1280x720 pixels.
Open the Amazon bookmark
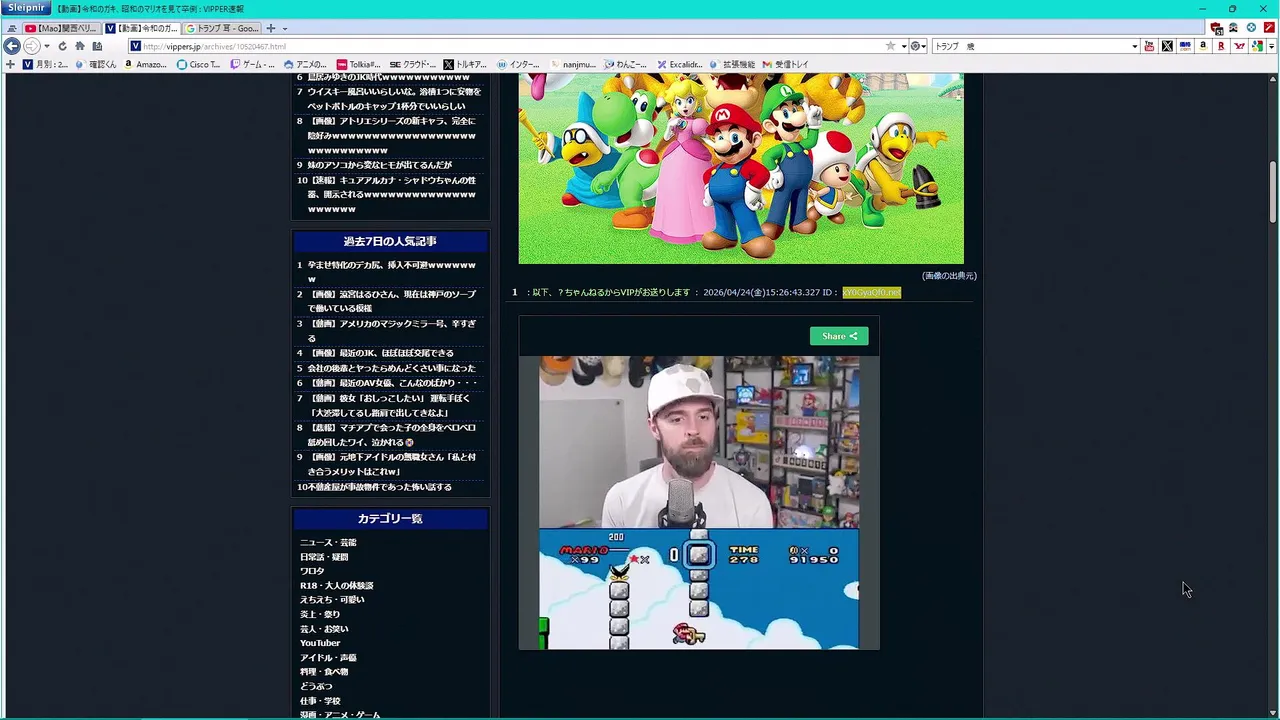(x=145, y=64)
